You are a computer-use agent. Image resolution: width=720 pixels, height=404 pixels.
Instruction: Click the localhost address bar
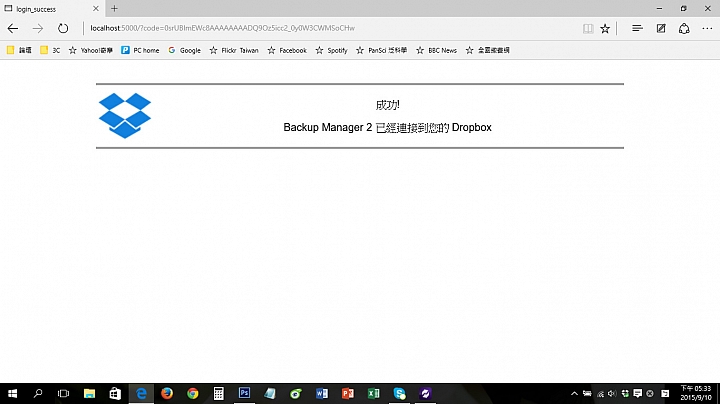coord(331,28)
